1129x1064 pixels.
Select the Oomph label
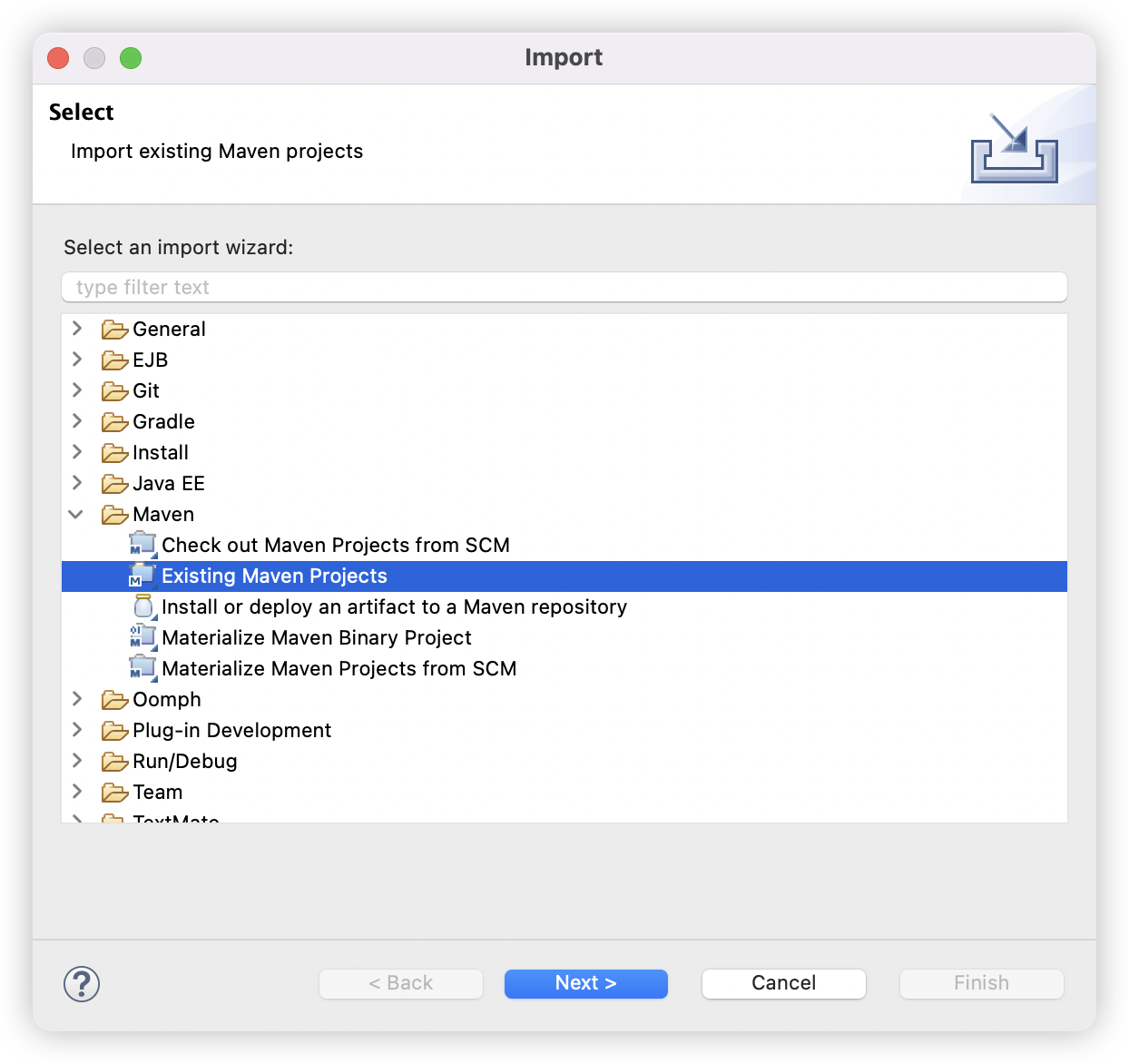pos(167,700)
